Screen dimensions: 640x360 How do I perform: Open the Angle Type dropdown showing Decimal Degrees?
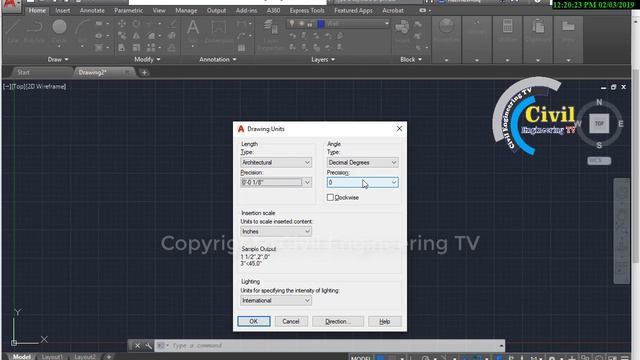[x=362, y=162]
